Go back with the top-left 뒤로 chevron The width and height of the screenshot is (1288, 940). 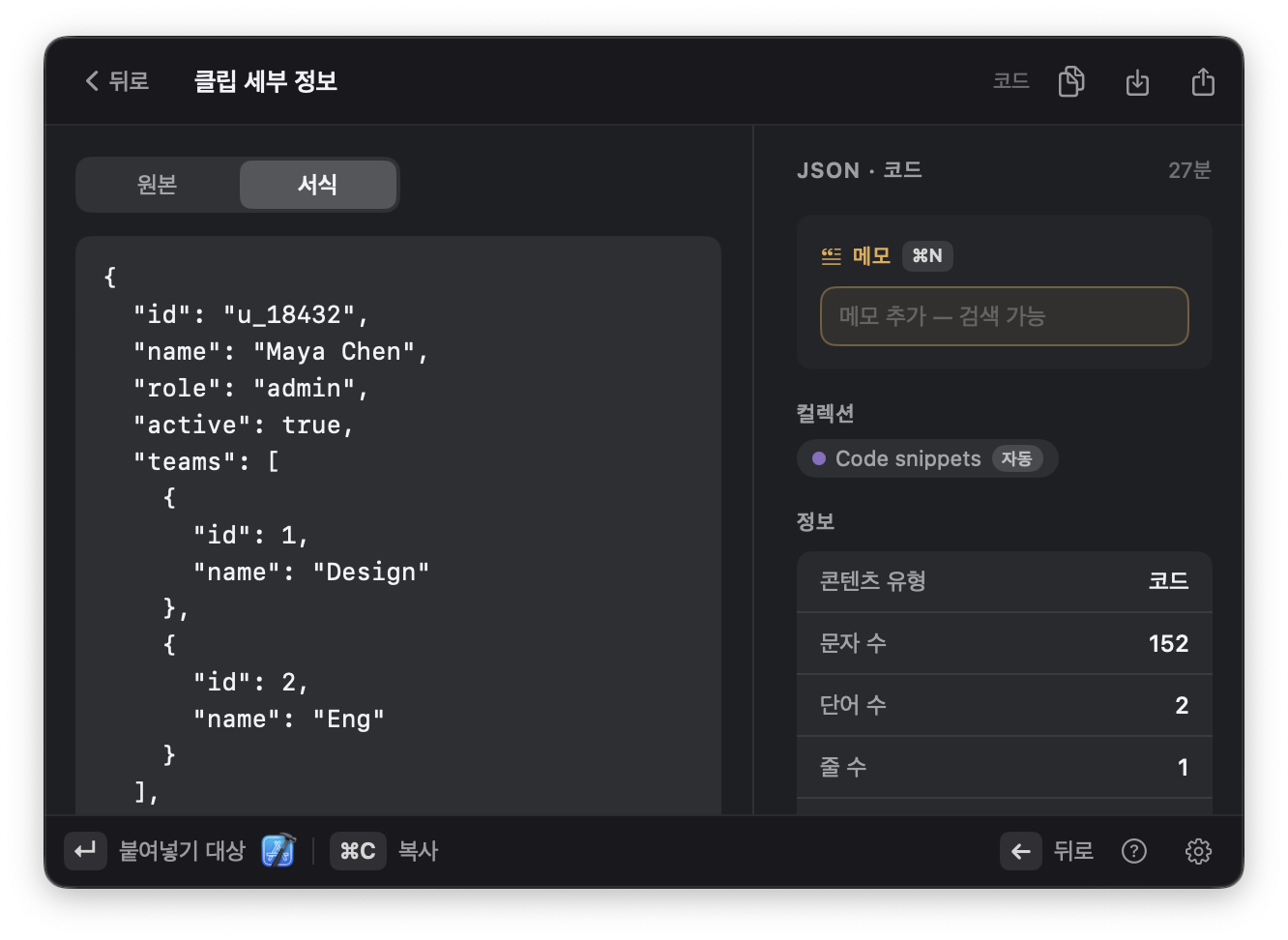tap(116, 81)
